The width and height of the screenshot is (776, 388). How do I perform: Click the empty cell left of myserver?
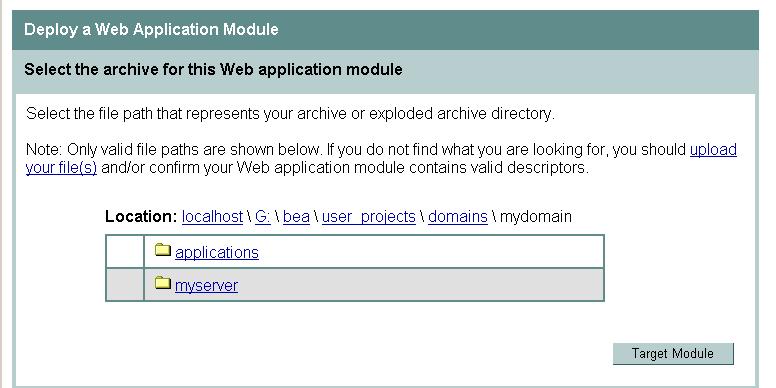[x=125, y=285]
